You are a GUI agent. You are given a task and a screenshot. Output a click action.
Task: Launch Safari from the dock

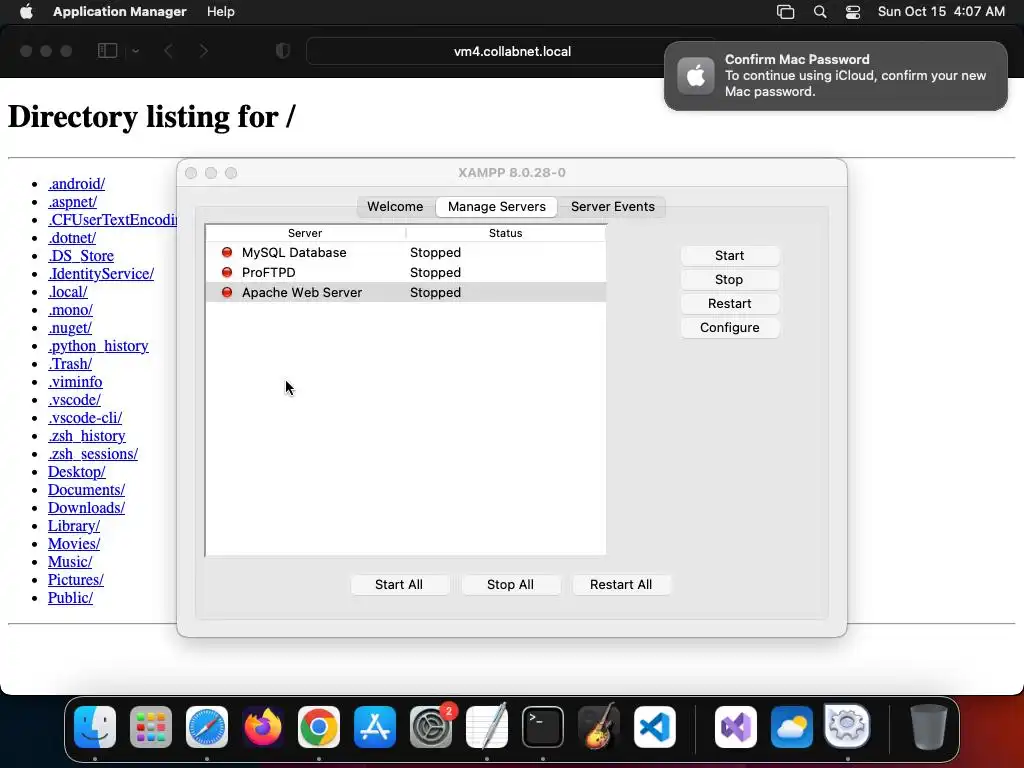point(207,727)
